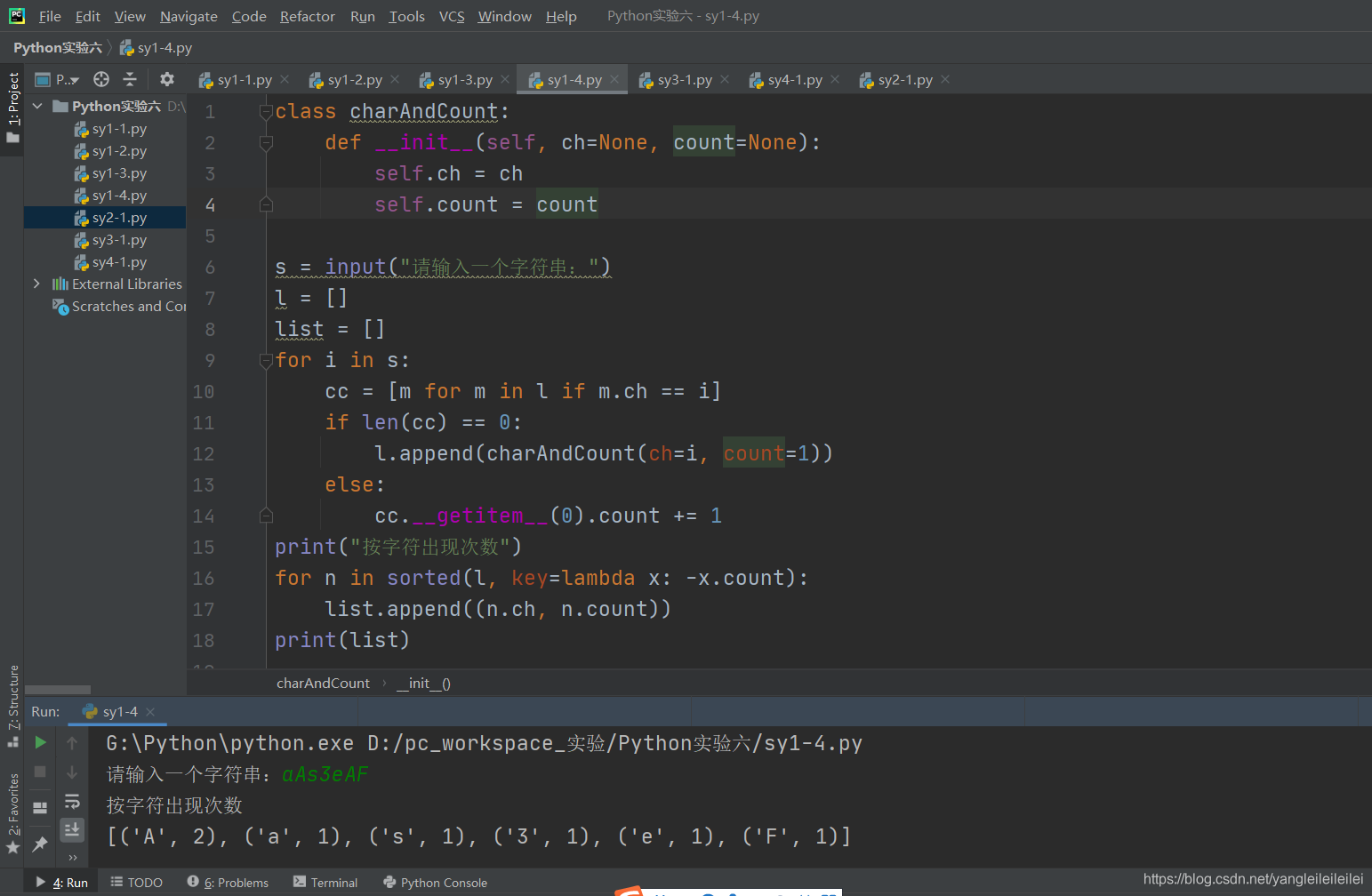Open the TODO tool window
This screenshot has width=1372, height=896.
[136, 883]
